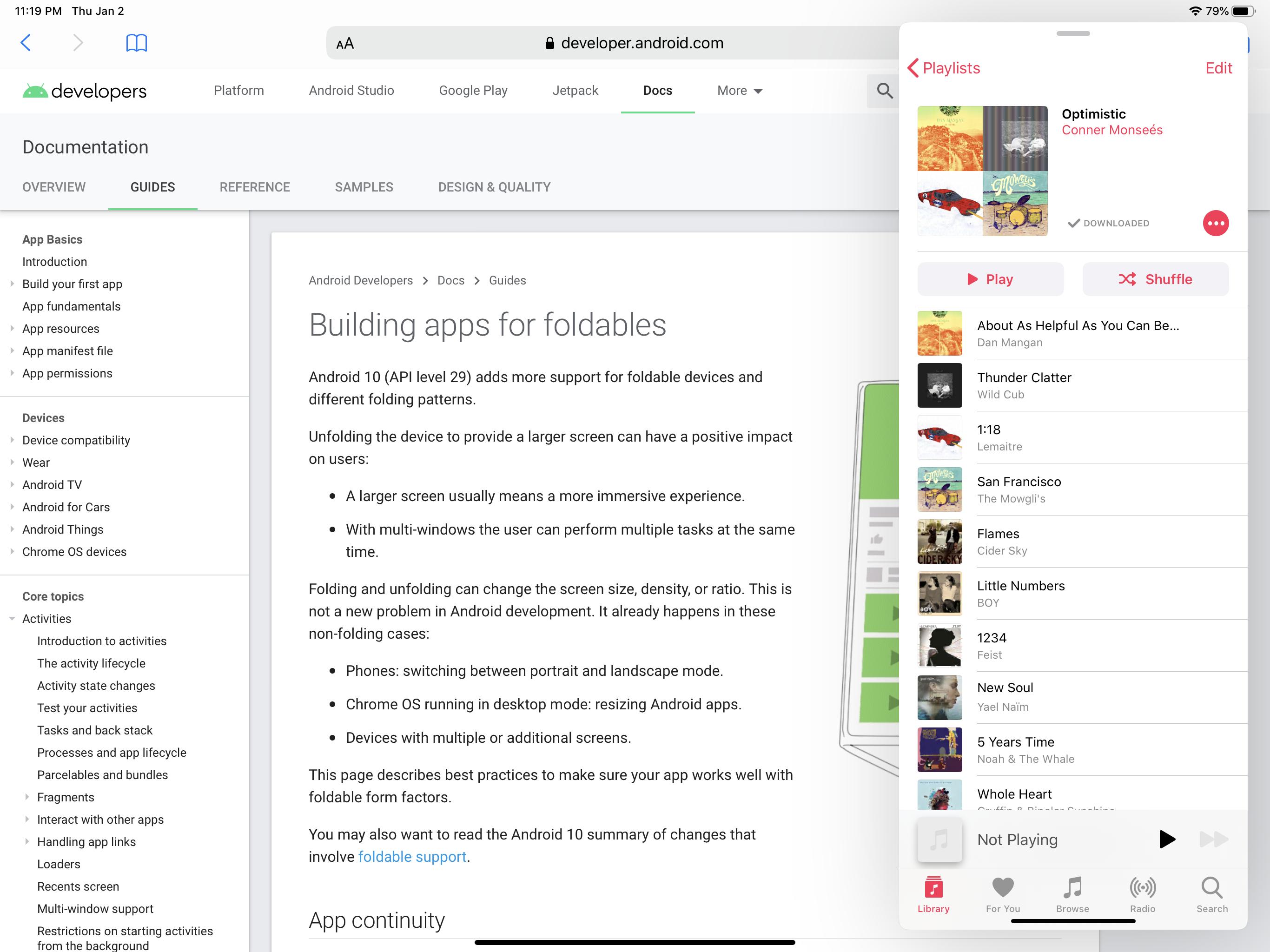Tap the Thunder Clatter album art
The width and height of the screenshot is (1270, 952).
click(x=940, y=385)
